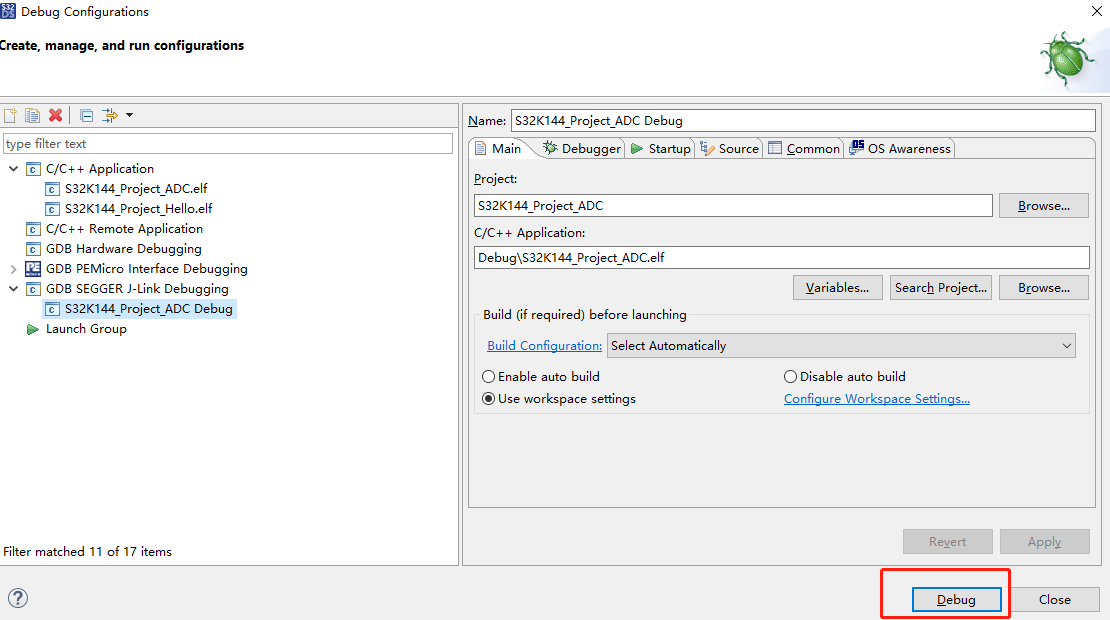
Task: Click the GDB Hardware Debugging icon
Action: click(33, 249)
